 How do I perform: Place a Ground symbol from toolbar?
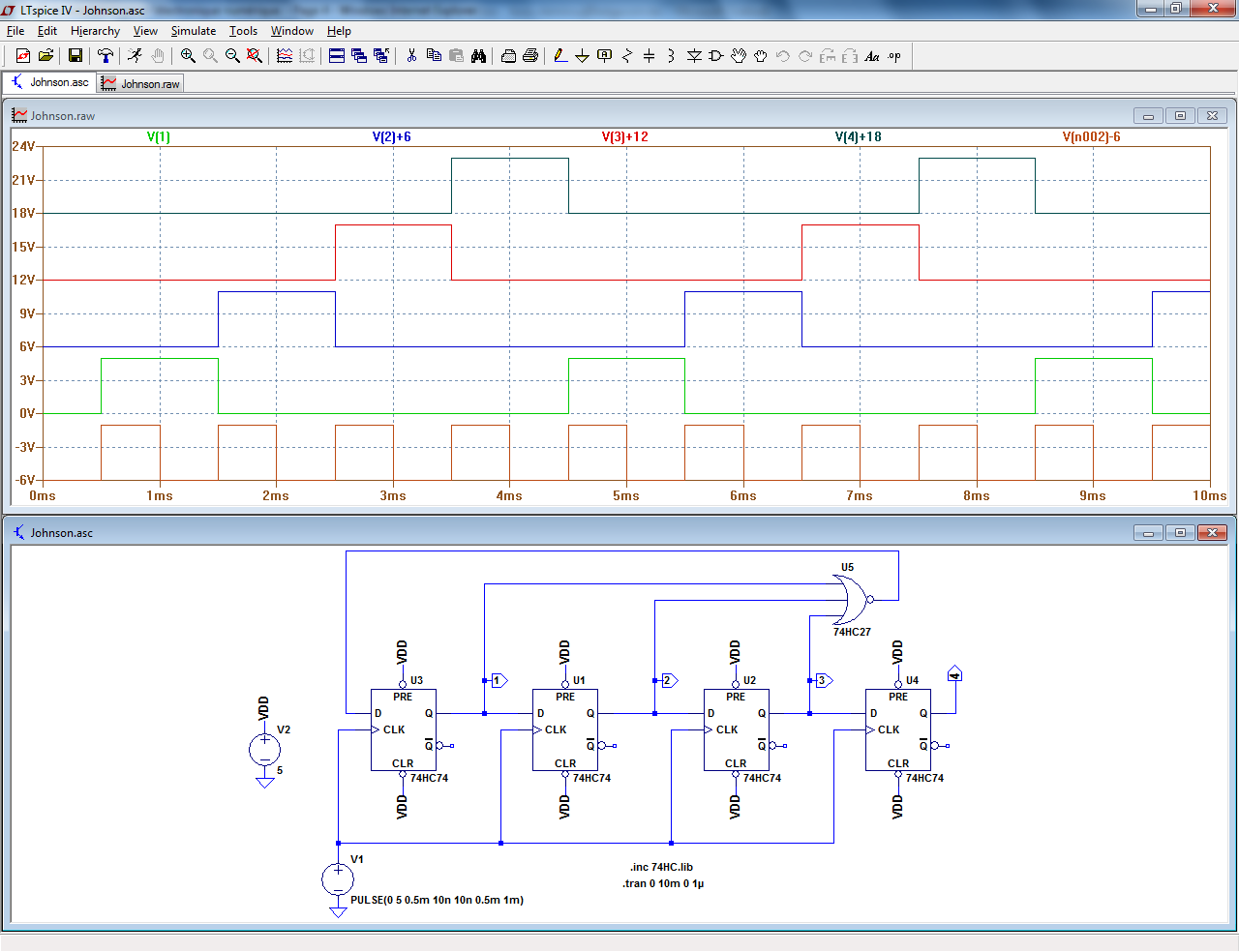click(582, 56)
